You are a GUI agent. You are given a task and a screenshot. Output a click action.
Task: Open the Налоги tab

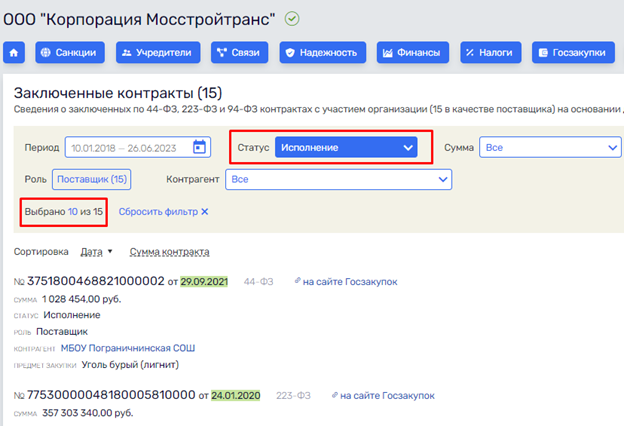[491, 53]
